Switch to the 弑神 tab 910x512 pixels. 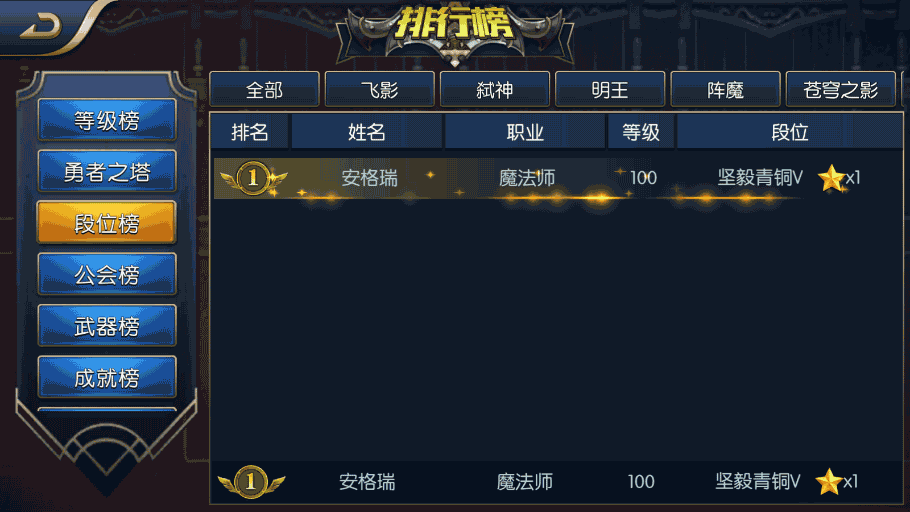pyautogui.click(x=494, y=89)
